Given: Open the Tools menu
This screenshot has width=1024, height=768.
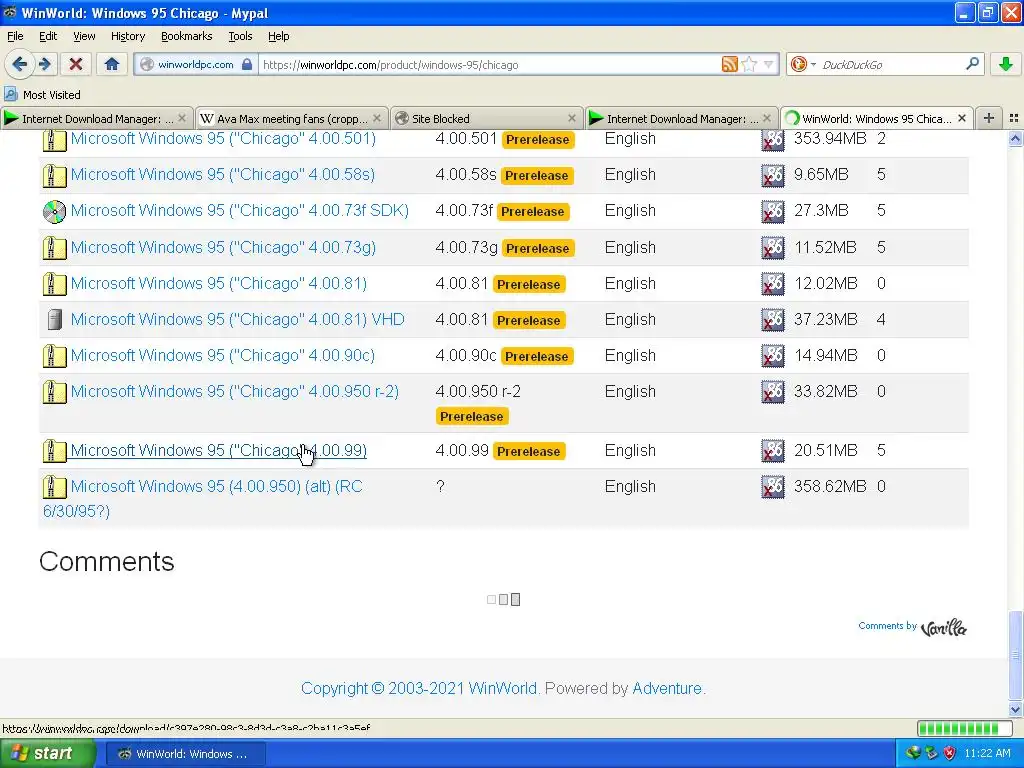Looking at the screenshot, I should click(x=240, y=36).
